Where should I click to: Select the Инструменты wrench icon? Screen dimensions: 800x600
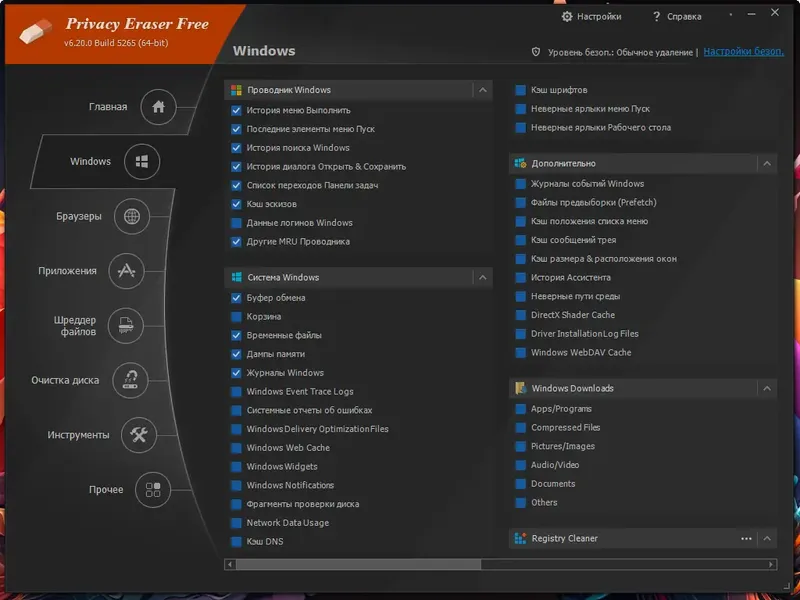tap(139, 435)
